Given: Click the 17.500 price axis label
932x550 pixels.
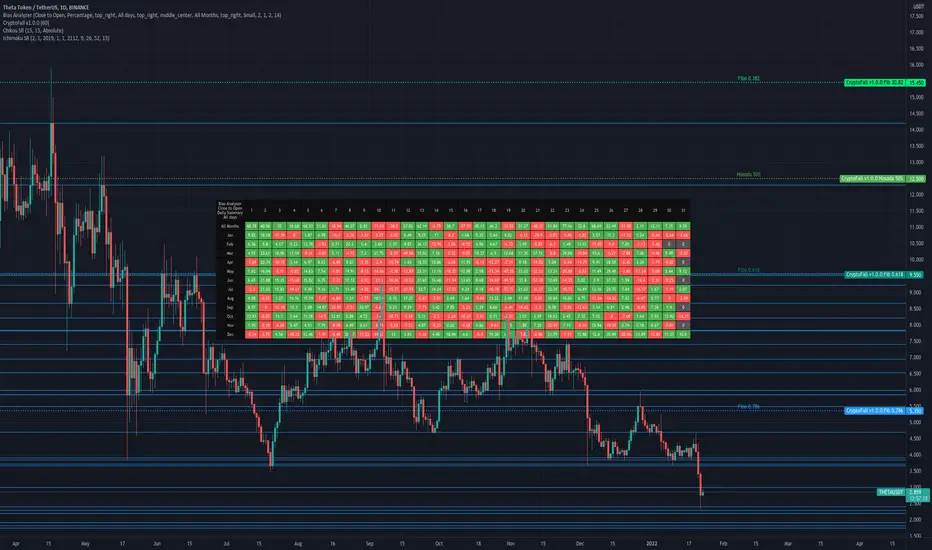Looking at the screenshot, I should pyautogui.click(x=916, y=16).
